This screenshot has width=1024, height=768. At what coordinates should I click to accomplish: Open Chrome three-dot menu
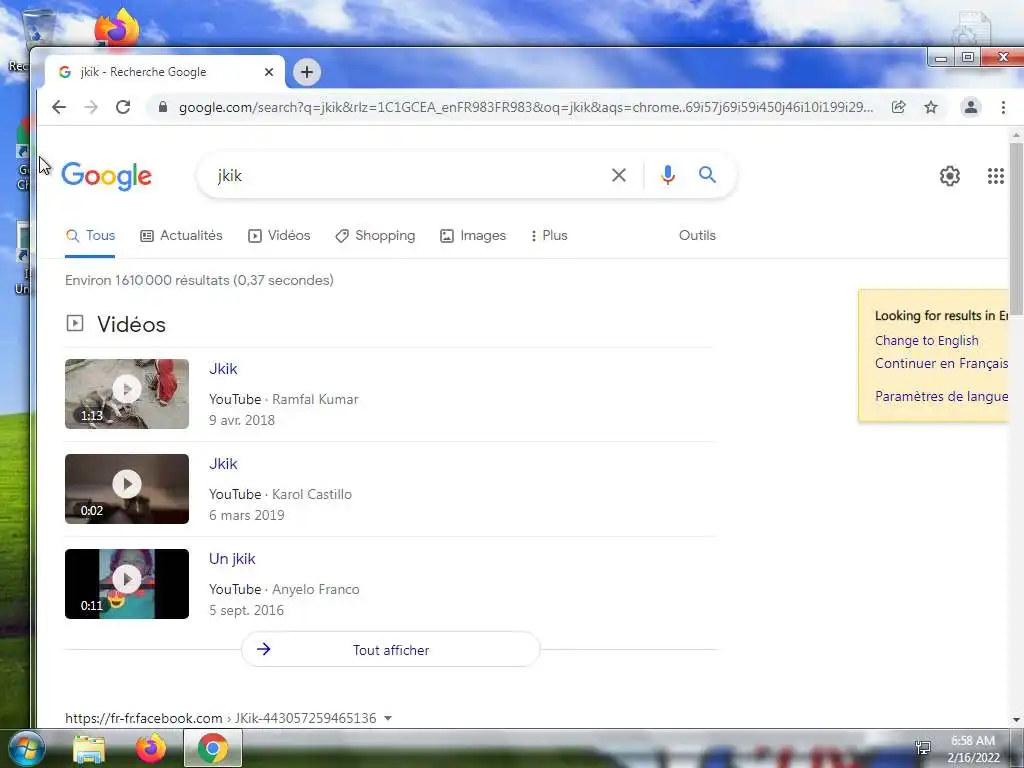click(x=1003, y=107)
